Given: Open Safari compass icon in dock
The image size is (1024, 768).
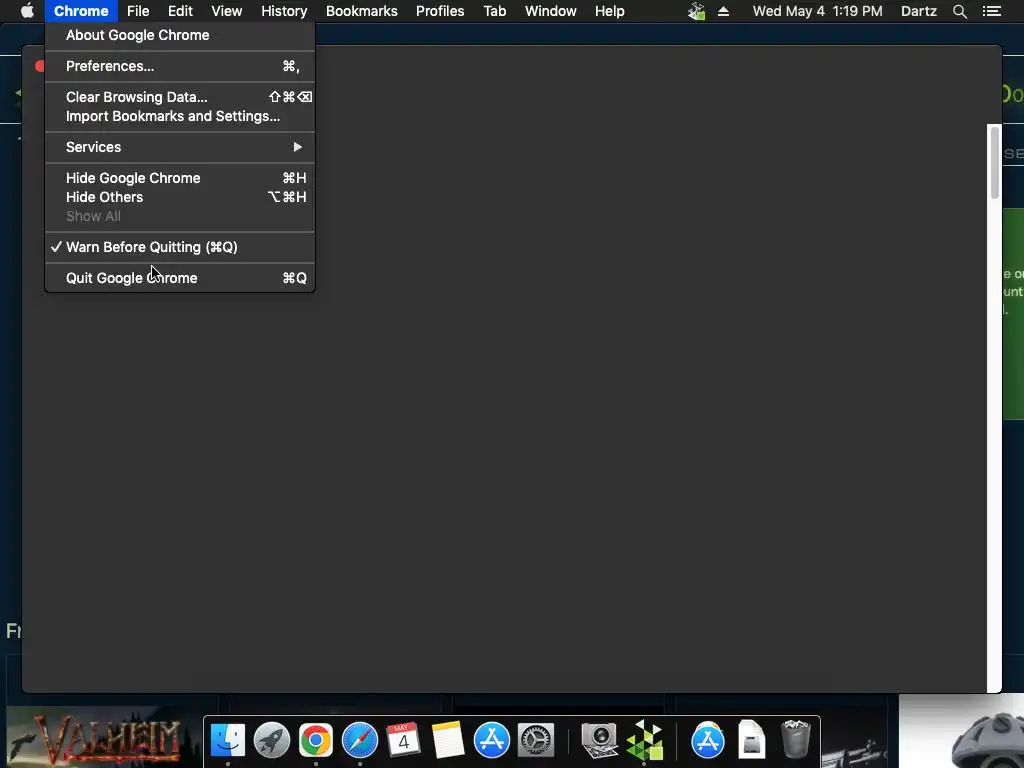Looking at the screenshot, I should tap(360, 740).
